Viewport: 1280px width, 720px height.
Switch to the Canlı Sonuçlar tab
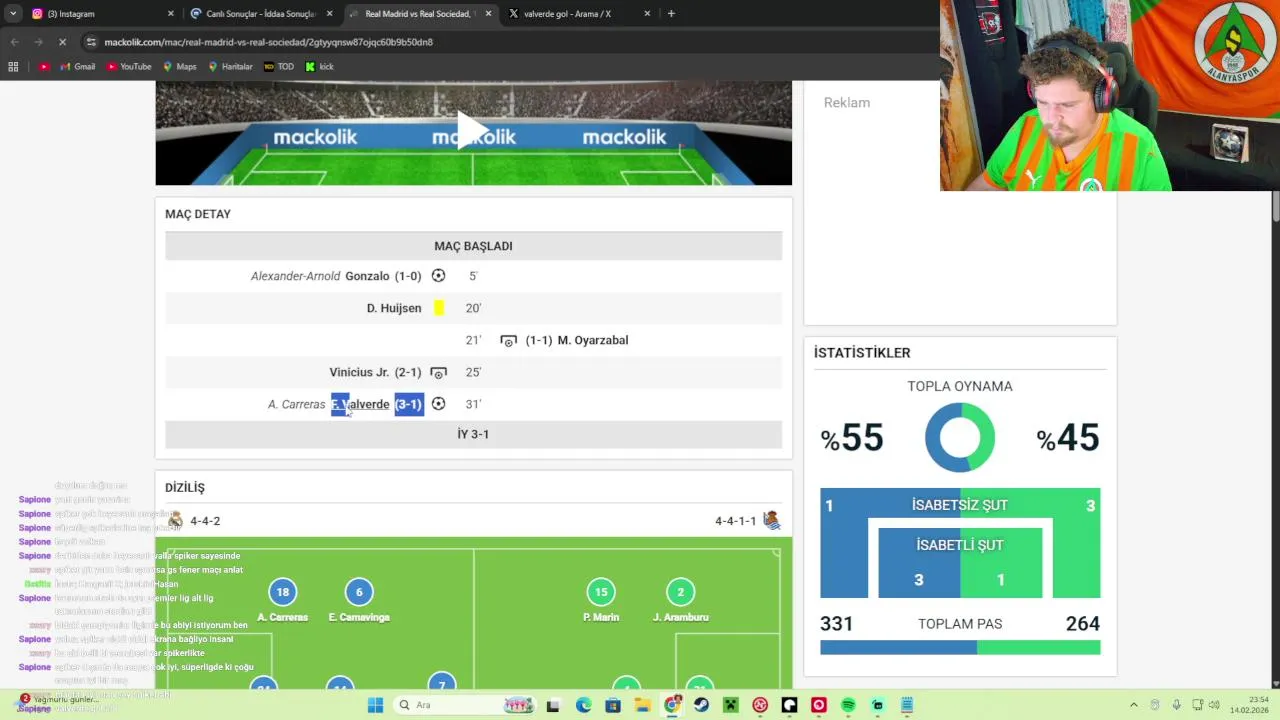point(260,14)
